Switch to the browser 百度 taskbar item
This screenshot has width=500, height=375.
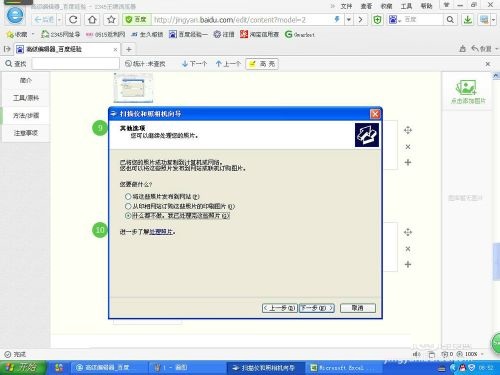(108, 368)
